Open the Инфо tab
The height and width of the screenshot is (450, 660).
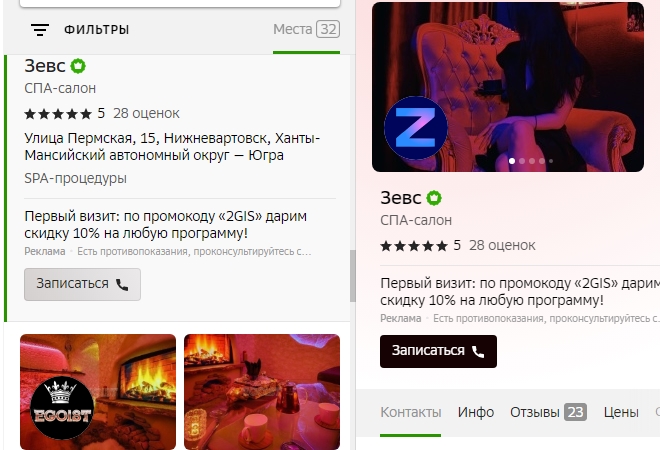pyautogui.click(x=476, y=412)
